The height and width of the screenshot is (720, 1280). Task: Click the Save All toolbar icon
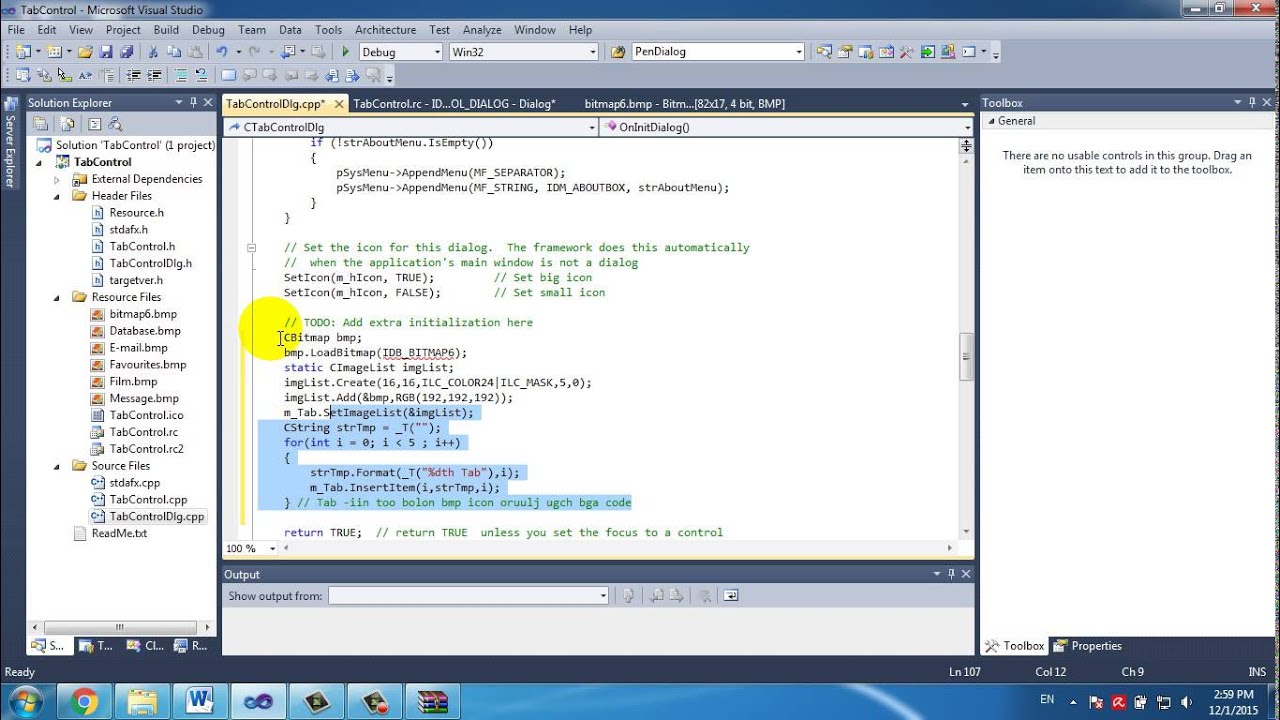[127, 52]
